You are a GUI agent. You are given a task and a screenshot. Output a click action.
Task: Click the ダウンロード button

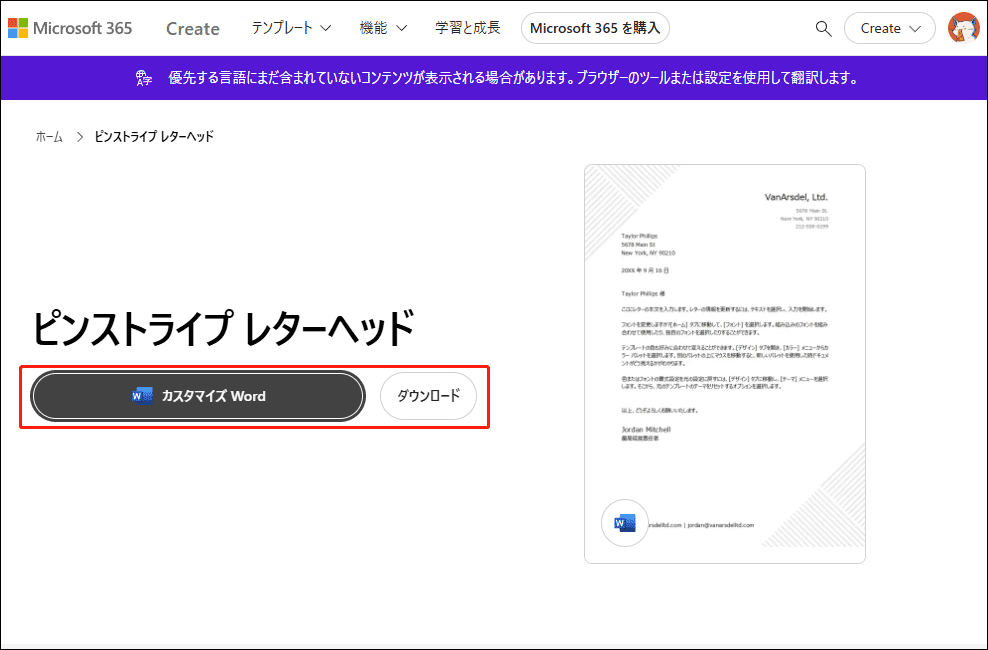click(428, 396)
